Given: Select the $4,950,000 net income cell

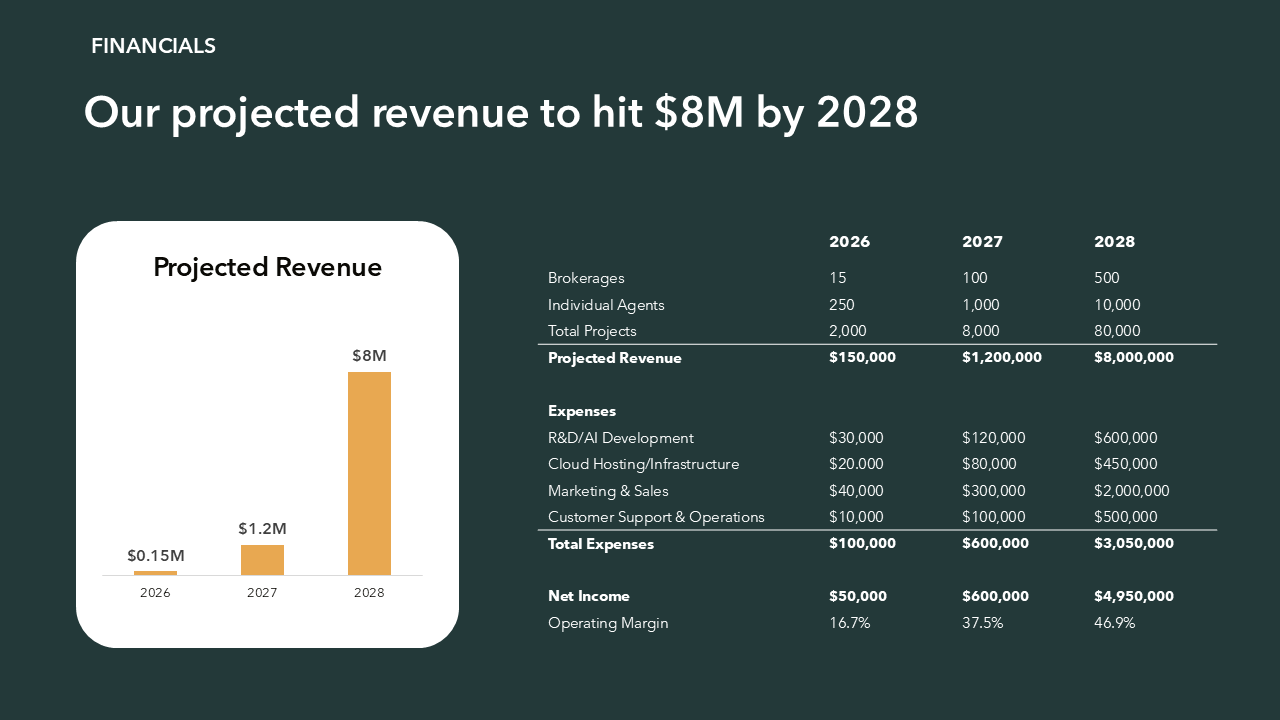Looking at the screenshot, I should click(1134, 596).
